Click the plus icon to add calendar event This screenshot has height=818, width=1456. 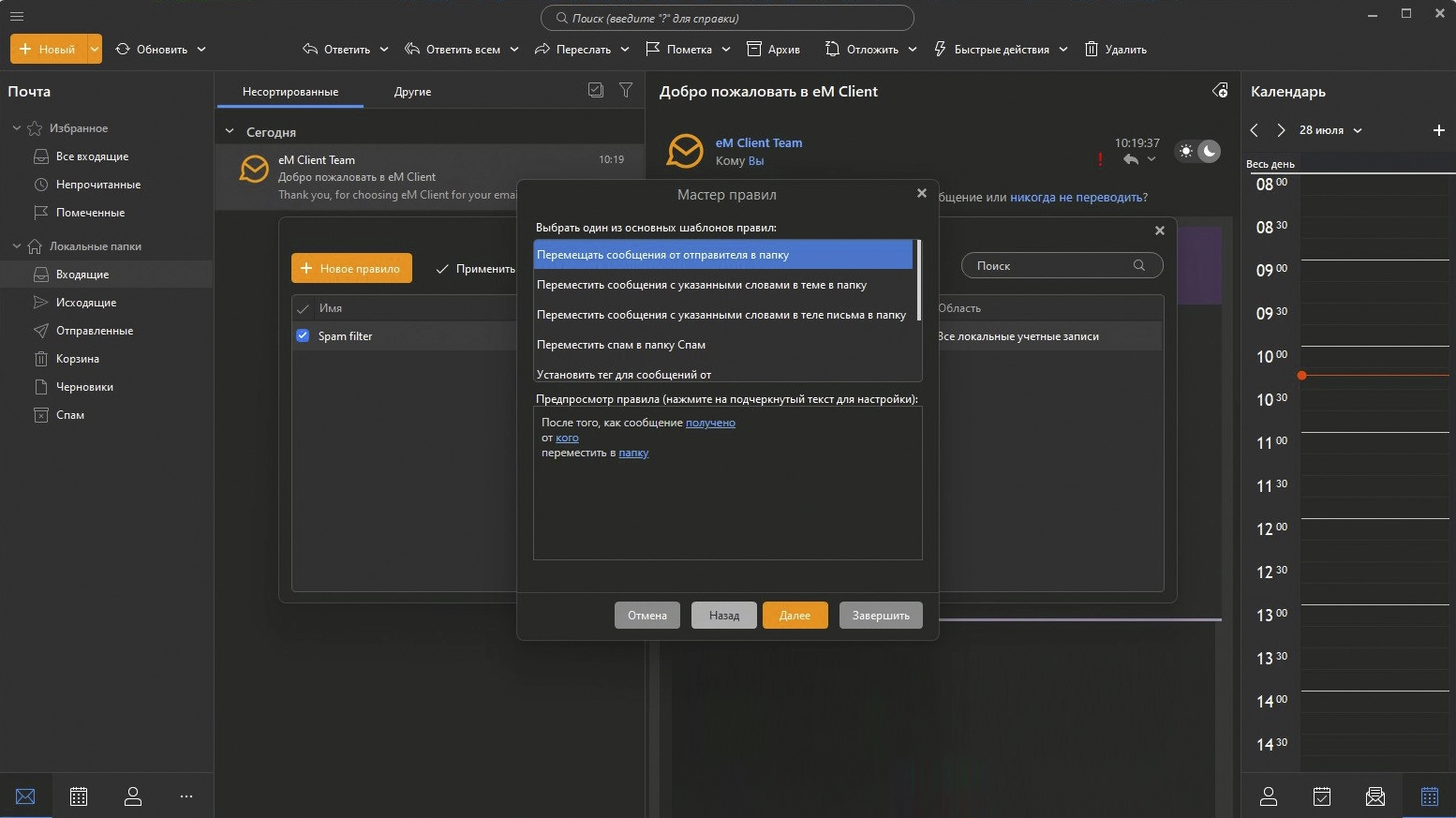1439,130
